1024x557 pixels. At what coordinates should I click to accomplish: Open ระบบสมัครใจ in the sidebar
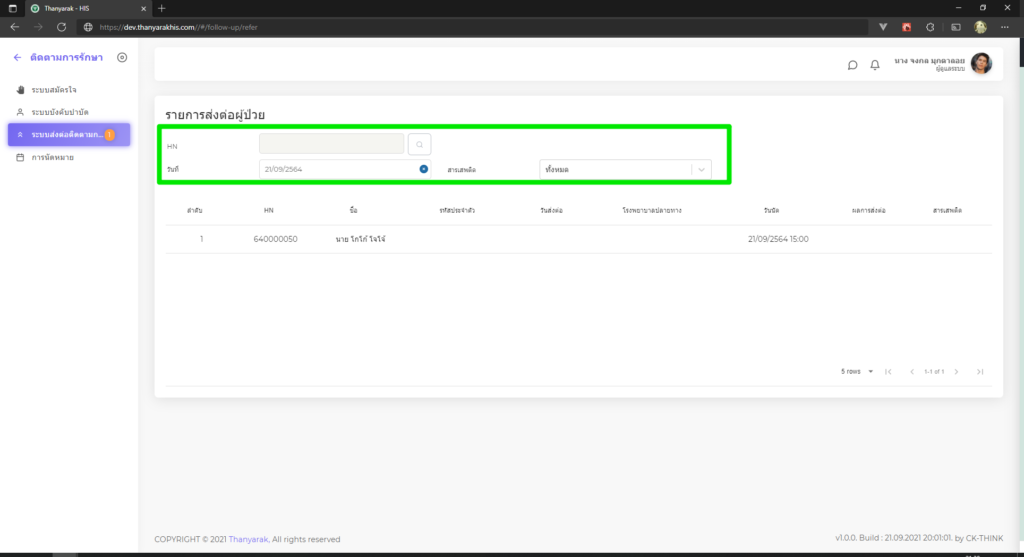pos(53,90)
